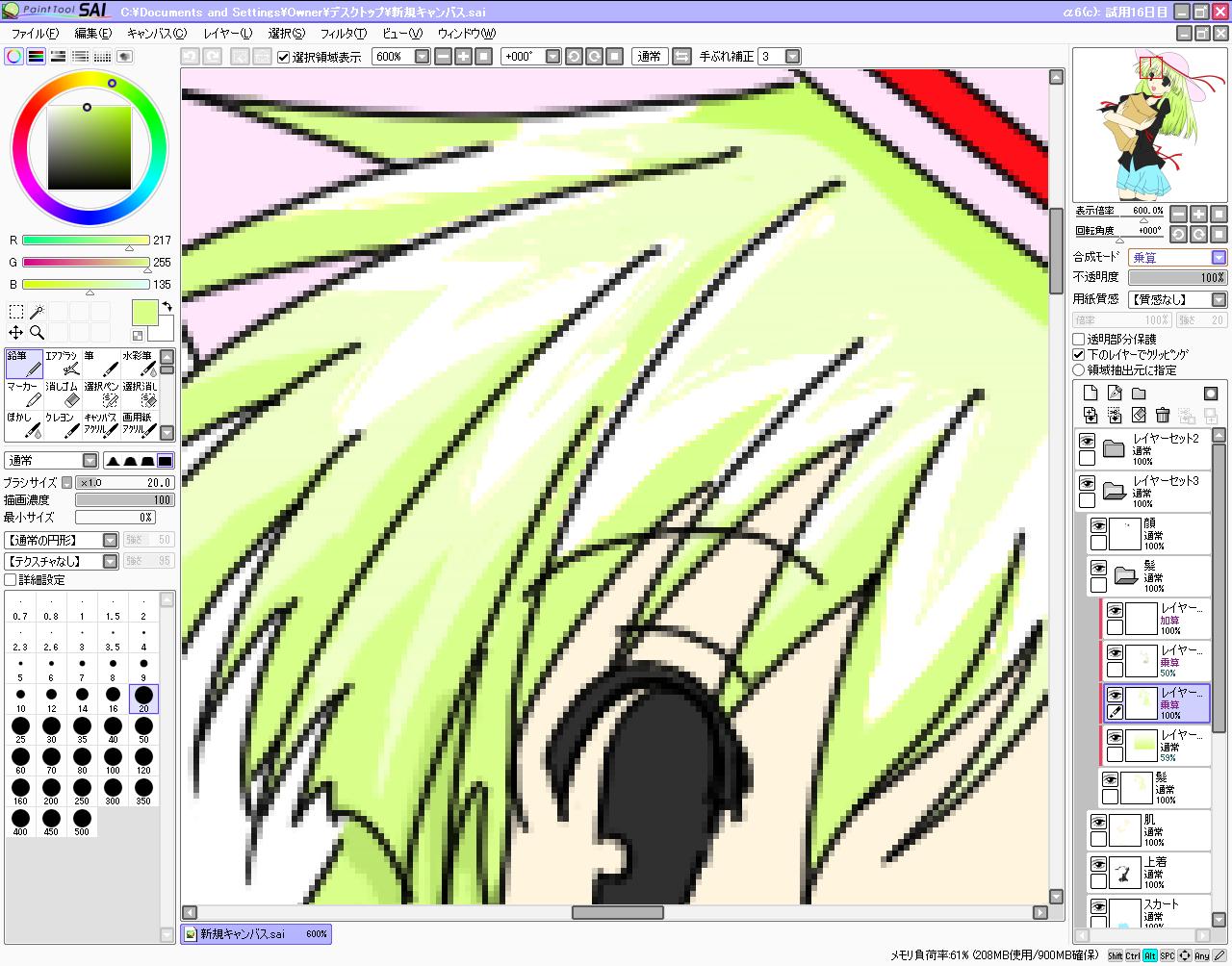
Task: Open the 編集(E) menu
Action: (92, 33)
